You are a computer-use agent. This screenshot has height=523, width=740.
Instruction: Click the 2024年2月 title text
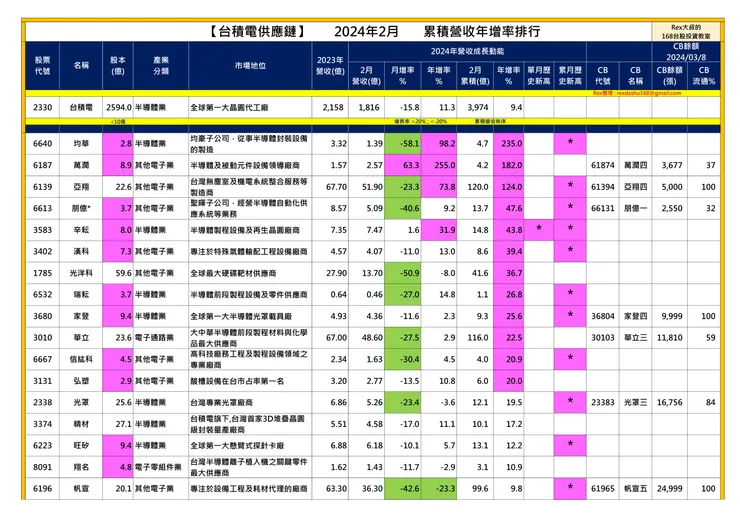[366, 32]
